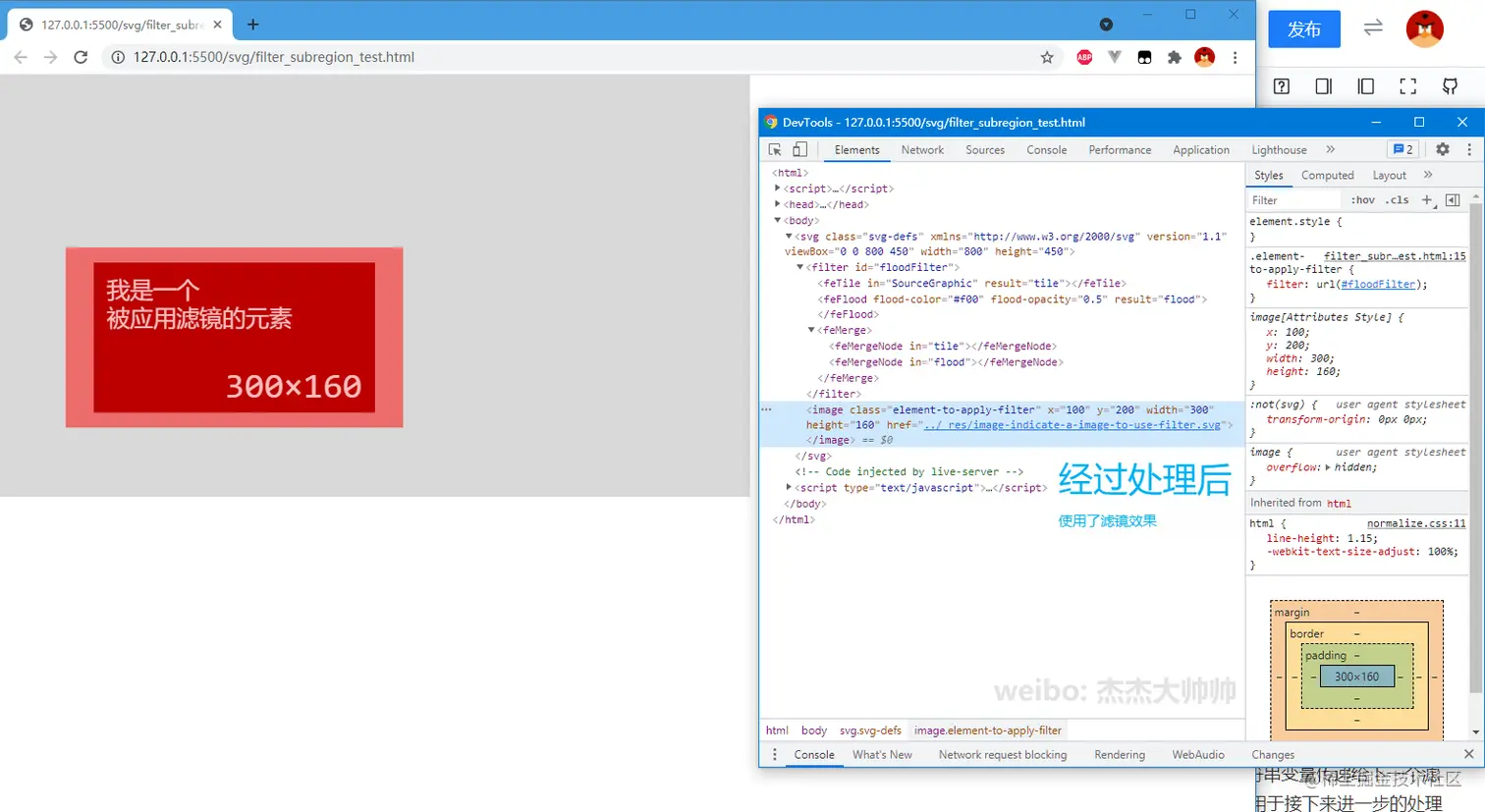Click the help question-mark icon at right

pyautogui.click(x=1281, y=86)
